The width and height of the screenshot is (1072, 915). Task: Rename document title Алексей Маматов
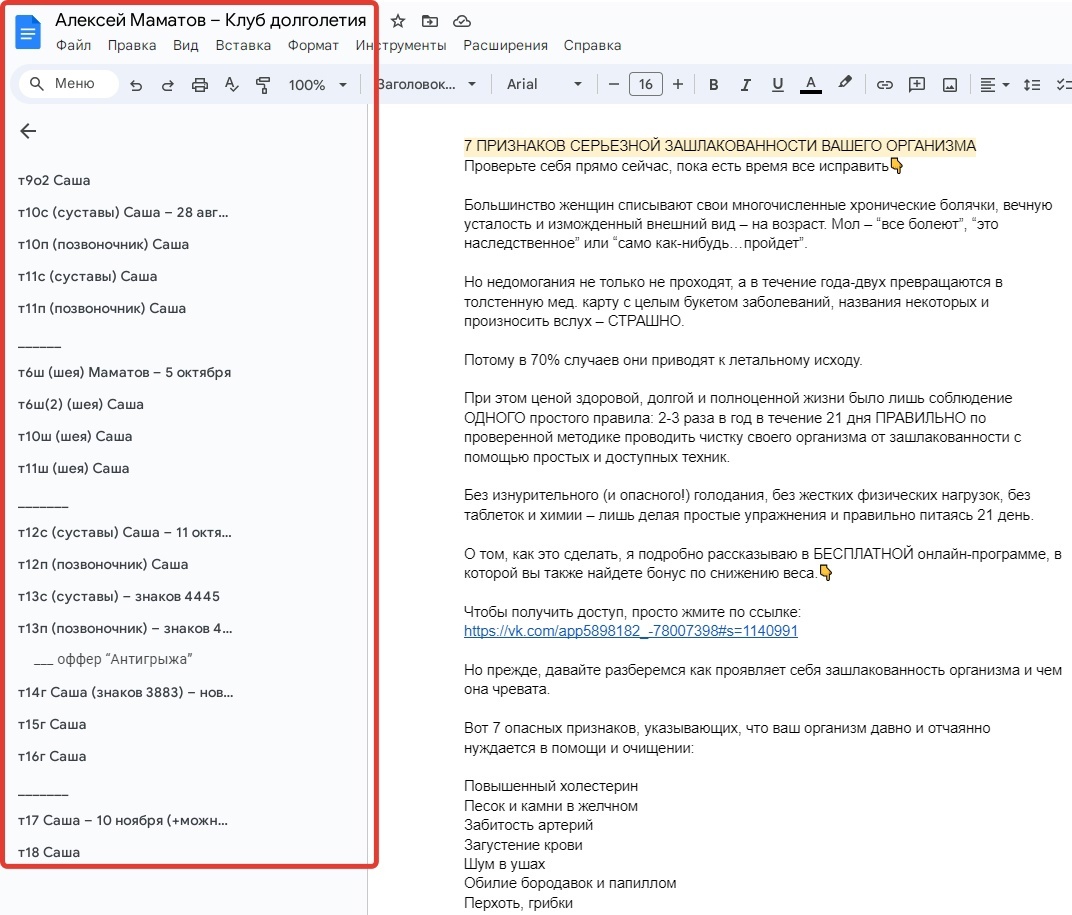[211, 20]
